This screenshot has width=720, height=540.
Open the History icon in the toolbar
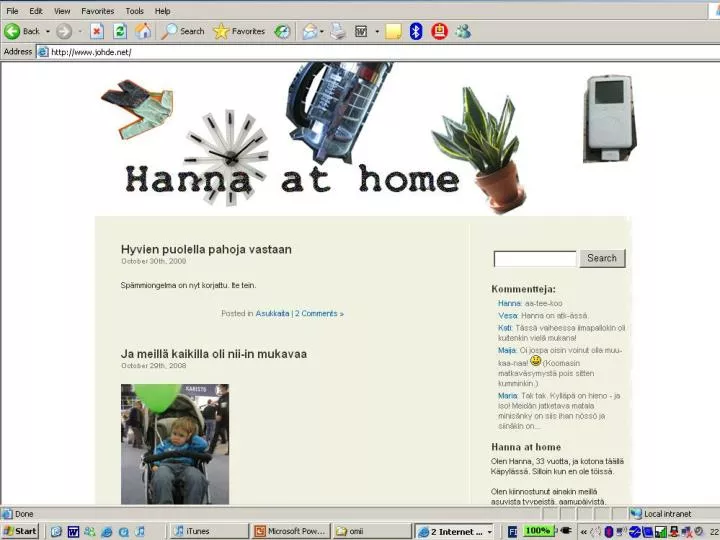282,32
